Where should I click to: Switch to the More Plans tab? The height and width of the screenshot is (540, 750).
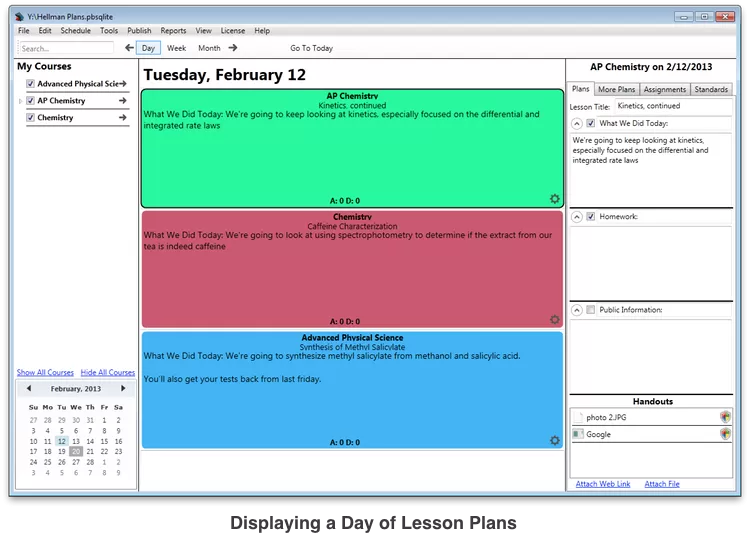(x=617, y=89)
